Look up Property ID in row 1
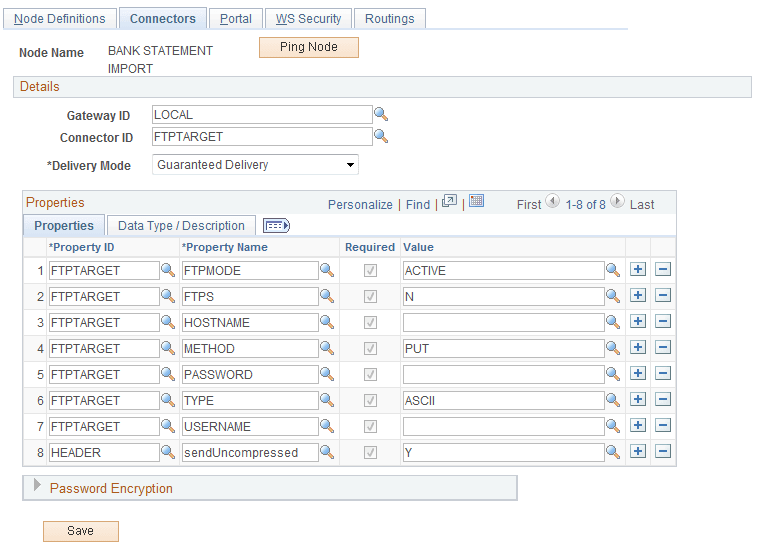The width and height of the screenshot is (758, 547). pyautogui.click(x=168, y=270)
